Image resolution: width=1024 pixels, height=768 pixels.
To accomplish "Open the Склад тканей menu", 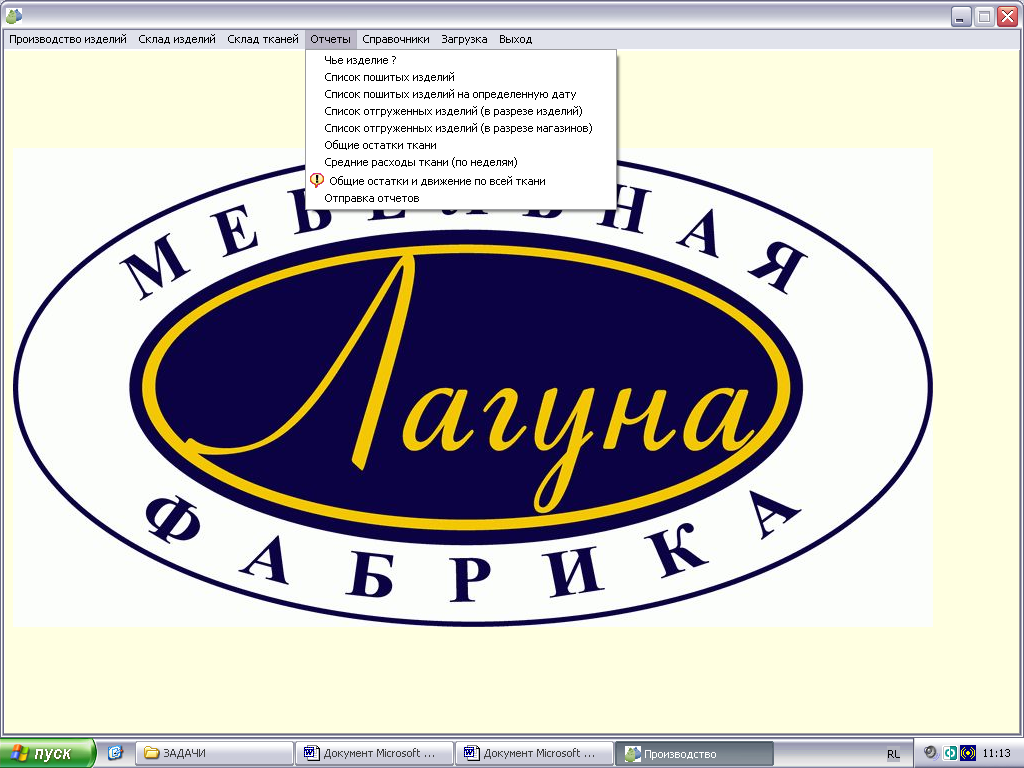I will coord(263,39).
